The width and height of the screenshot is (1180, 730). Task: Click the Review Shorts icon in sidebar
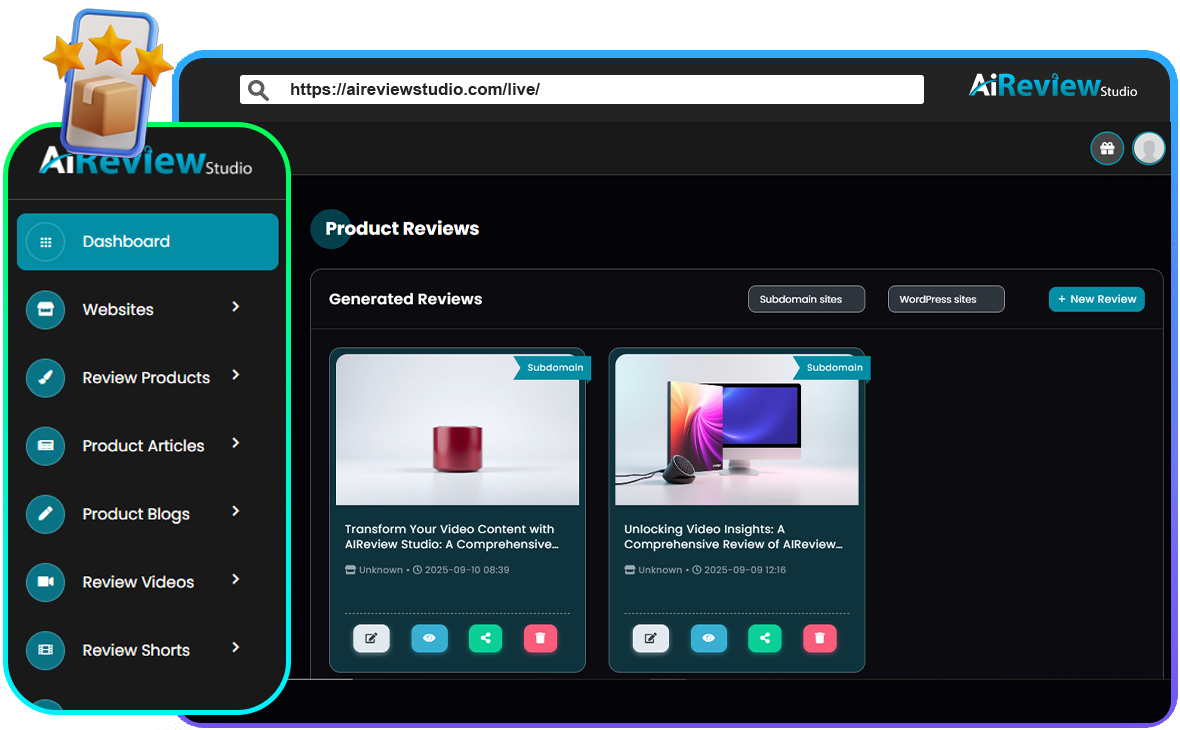point(45,650)
